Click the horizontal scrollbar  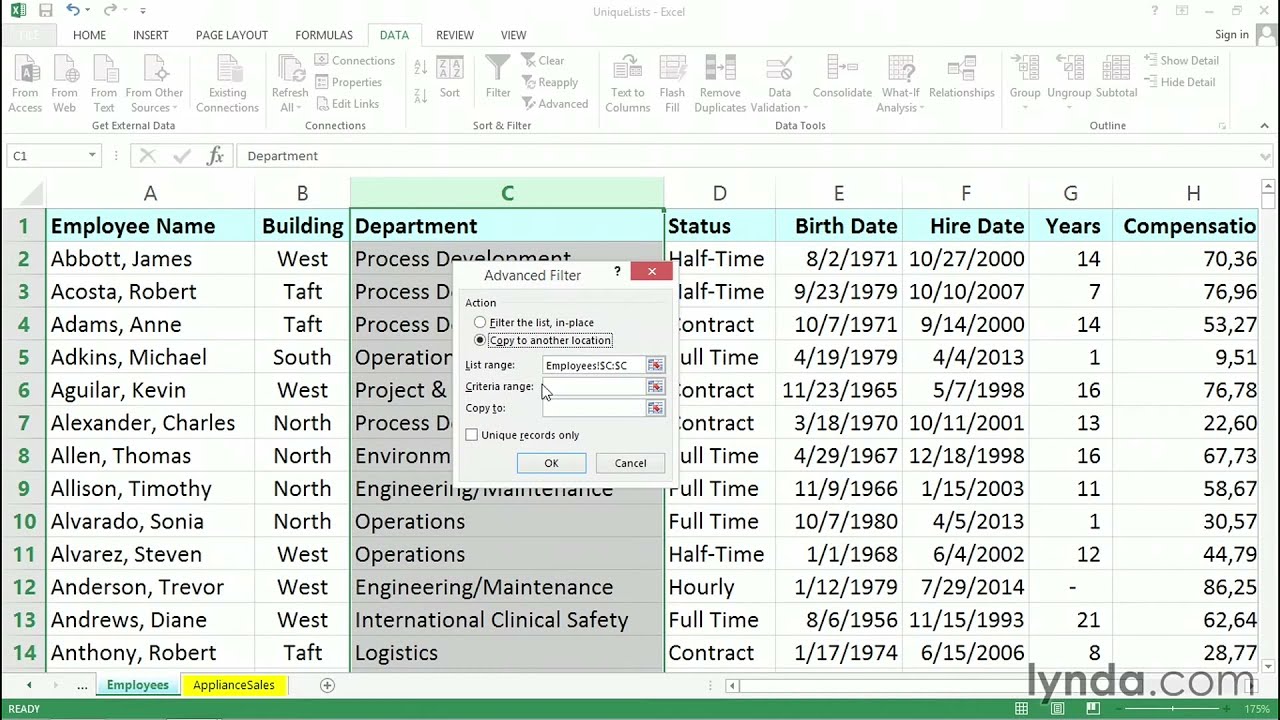(x=990, y=685)
